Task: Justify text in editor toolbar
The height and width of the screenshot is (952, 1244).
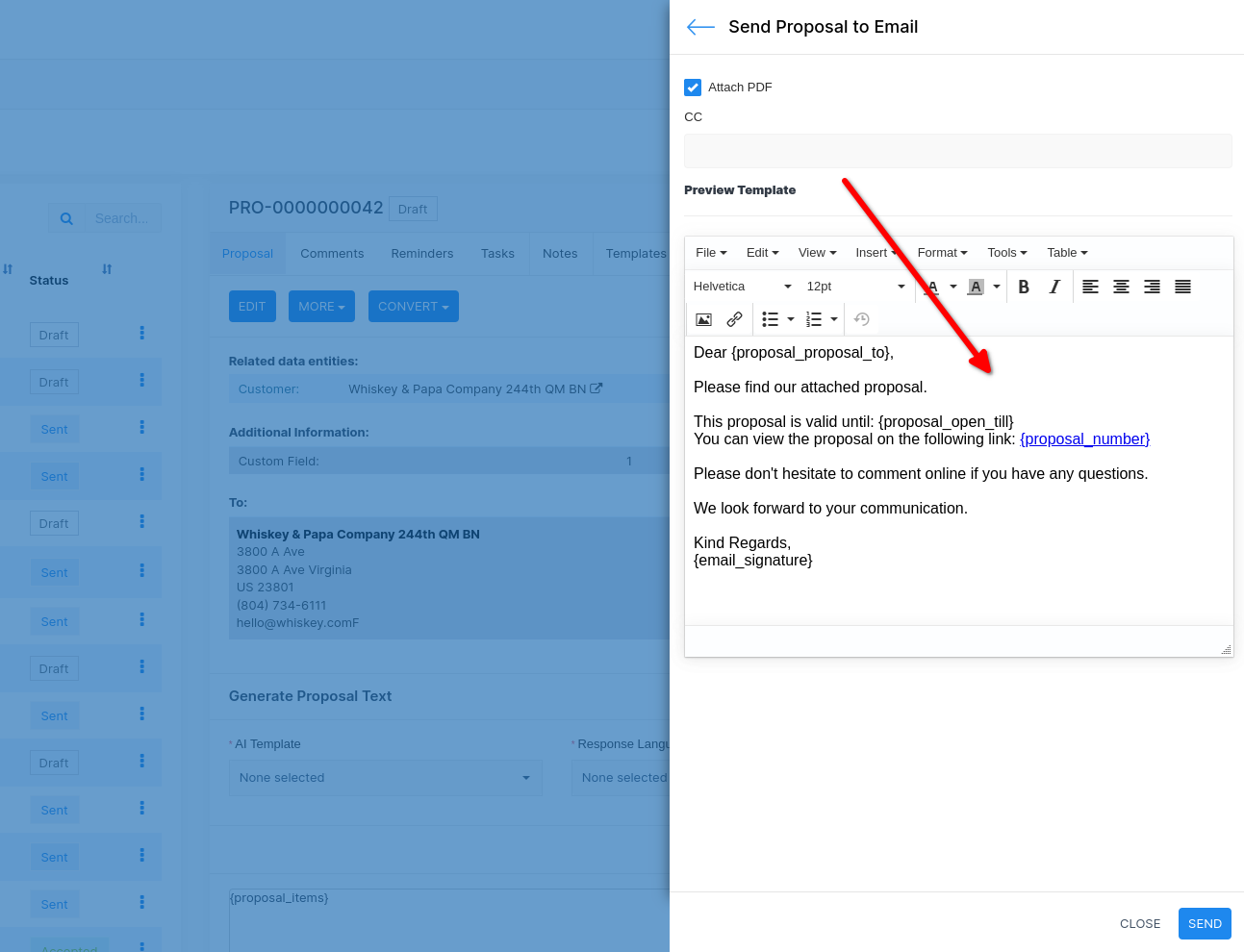Action: point(1182,287)
